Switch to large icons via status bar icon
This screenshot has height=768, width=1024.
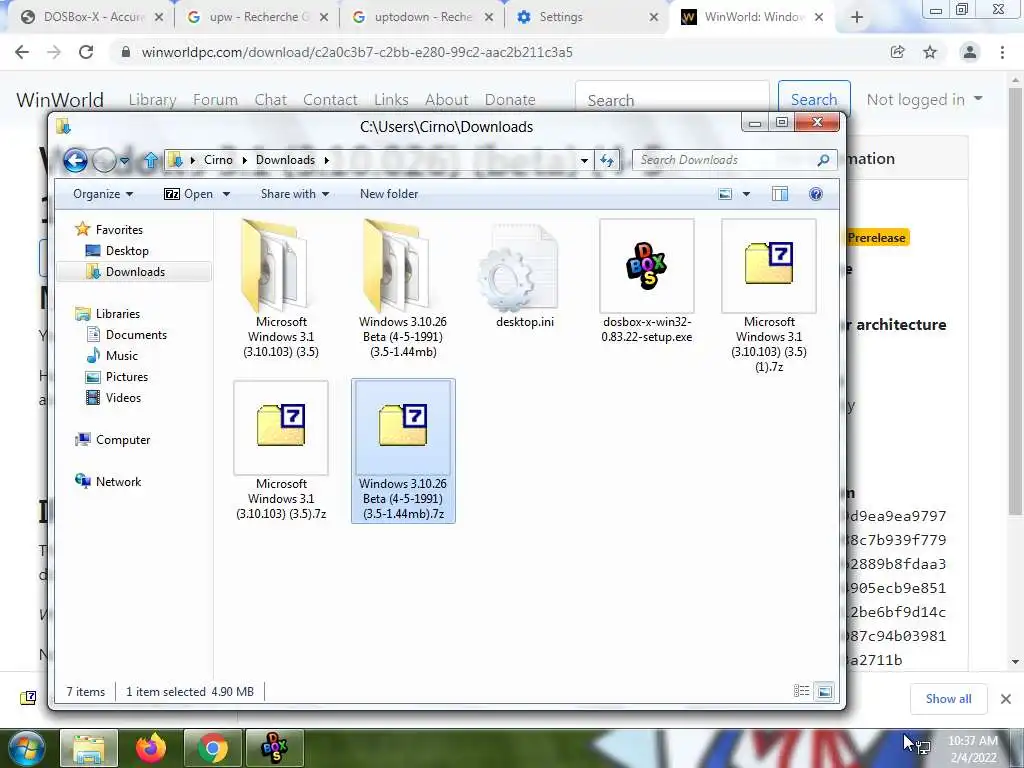(825, 691)
